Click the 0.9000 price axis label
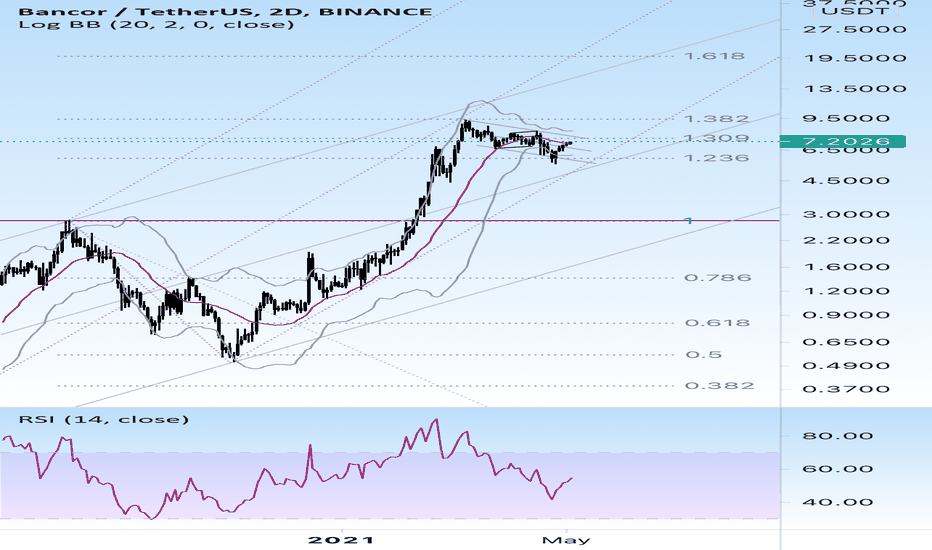Screen dimensions: 932x550 [x=846, y=315]
